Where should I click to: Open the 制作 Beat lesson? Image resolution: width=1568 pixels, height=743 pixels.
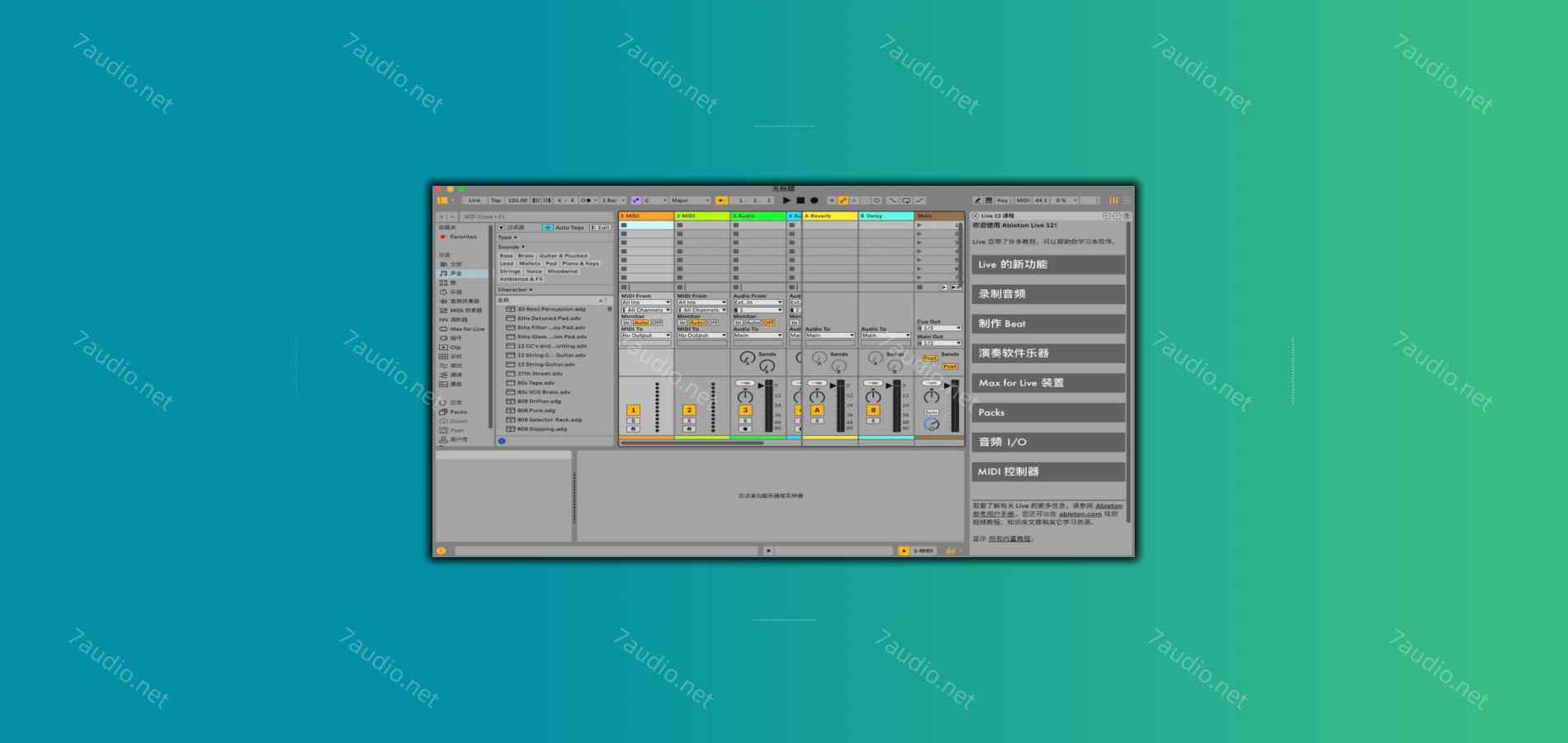pyautogui.click(x=1048, y=324)
